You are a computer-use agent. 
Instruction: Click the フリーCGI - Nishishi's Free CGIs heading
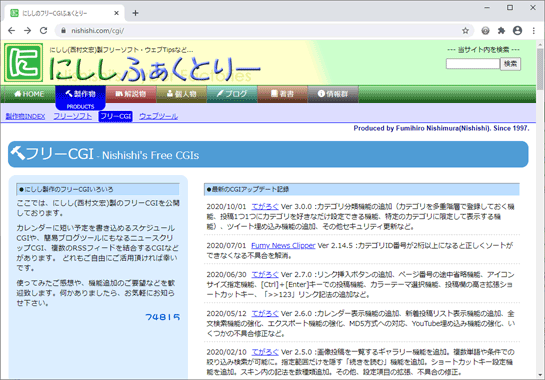tap(268, 154)
